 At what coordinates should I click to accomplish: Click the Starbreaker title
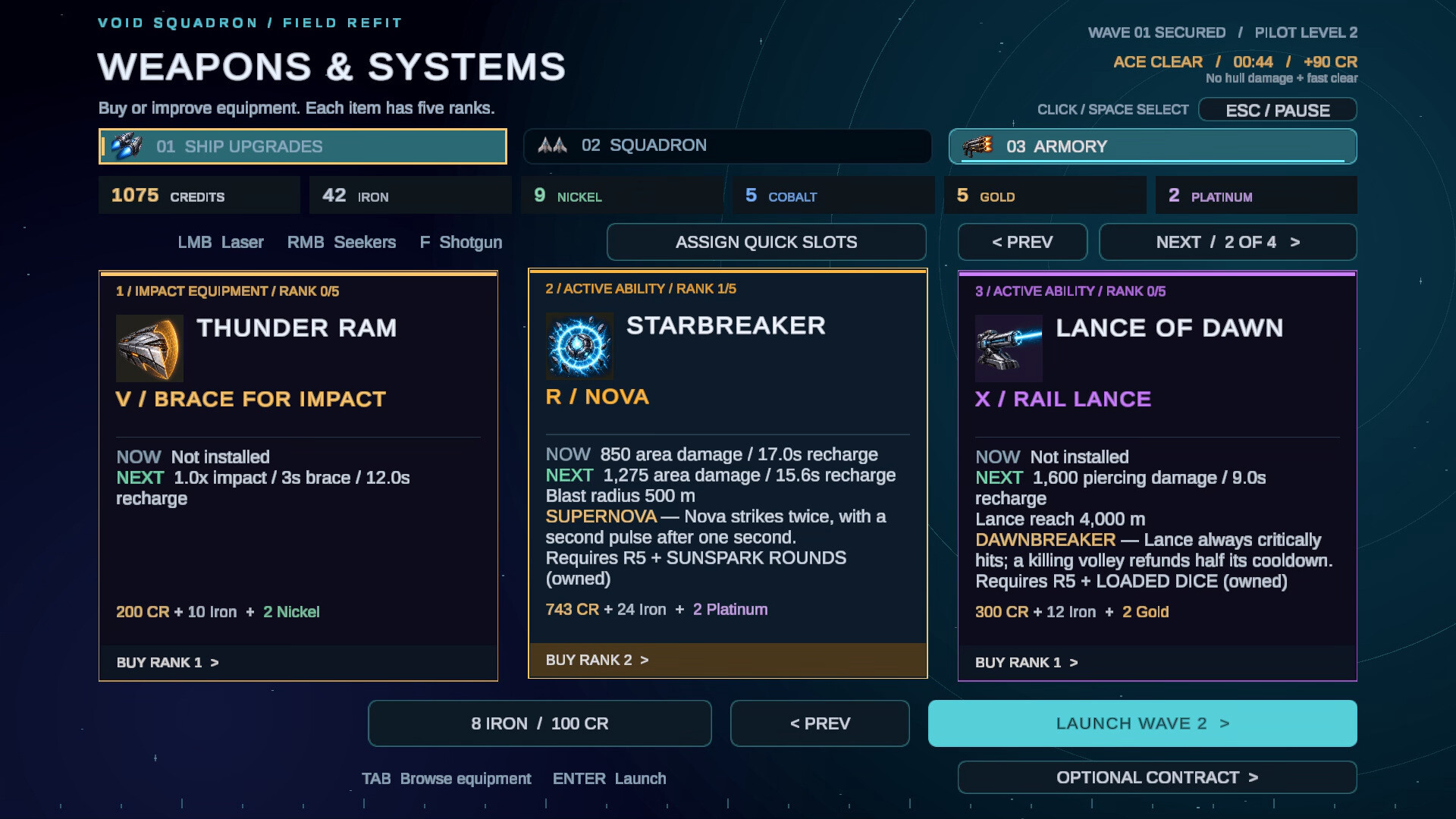point(726,325)
